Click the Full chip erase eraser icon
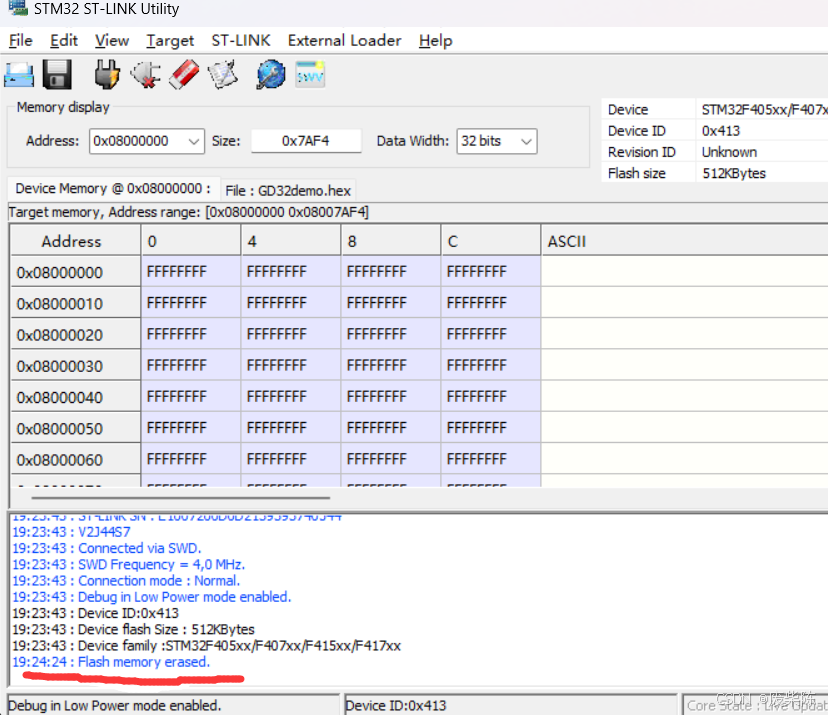828x715 pixels. [184, 74]
